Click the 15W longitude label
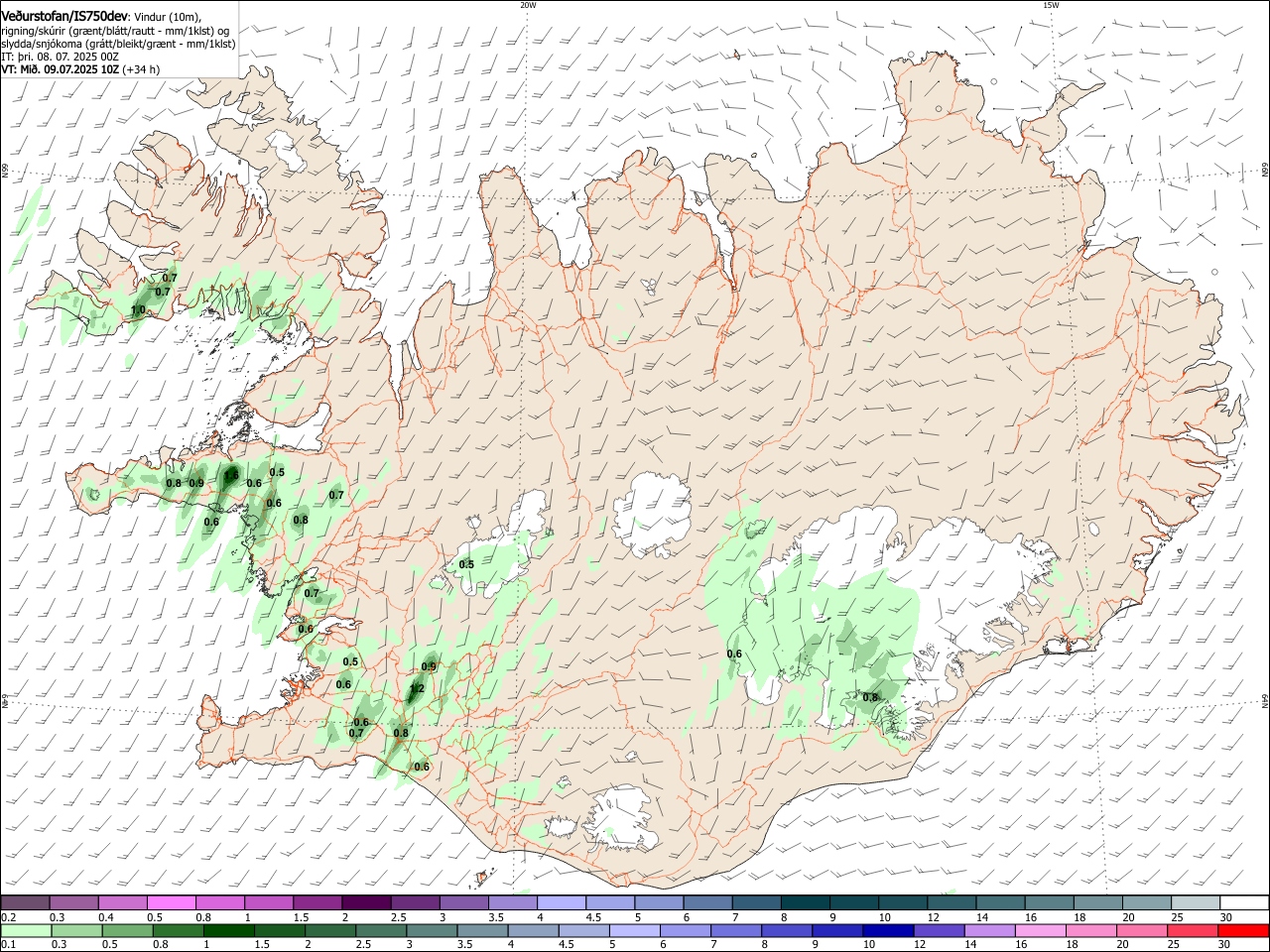Viewport: 1270px width, 952px height. pos(1051,5)
